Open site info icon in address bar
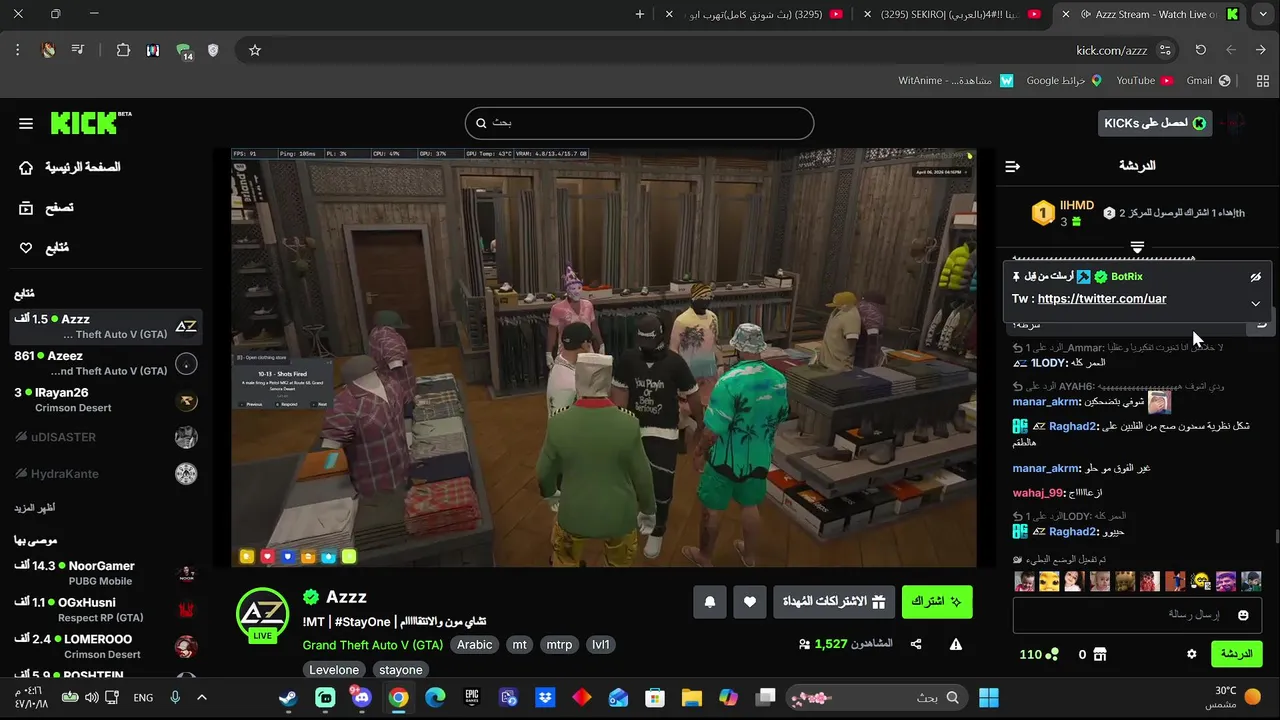The height and width of the screenshot is (720, 1280). [1165, 50]
